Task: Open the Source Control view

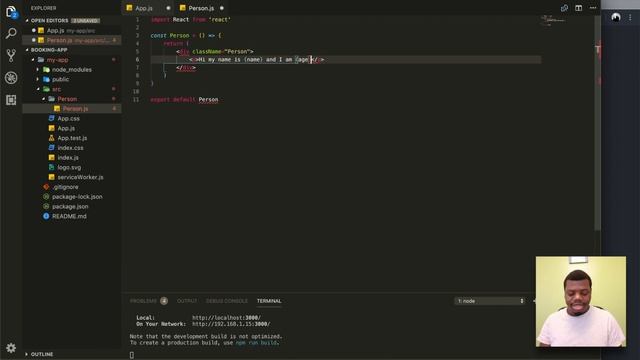Action: point(11,55)
